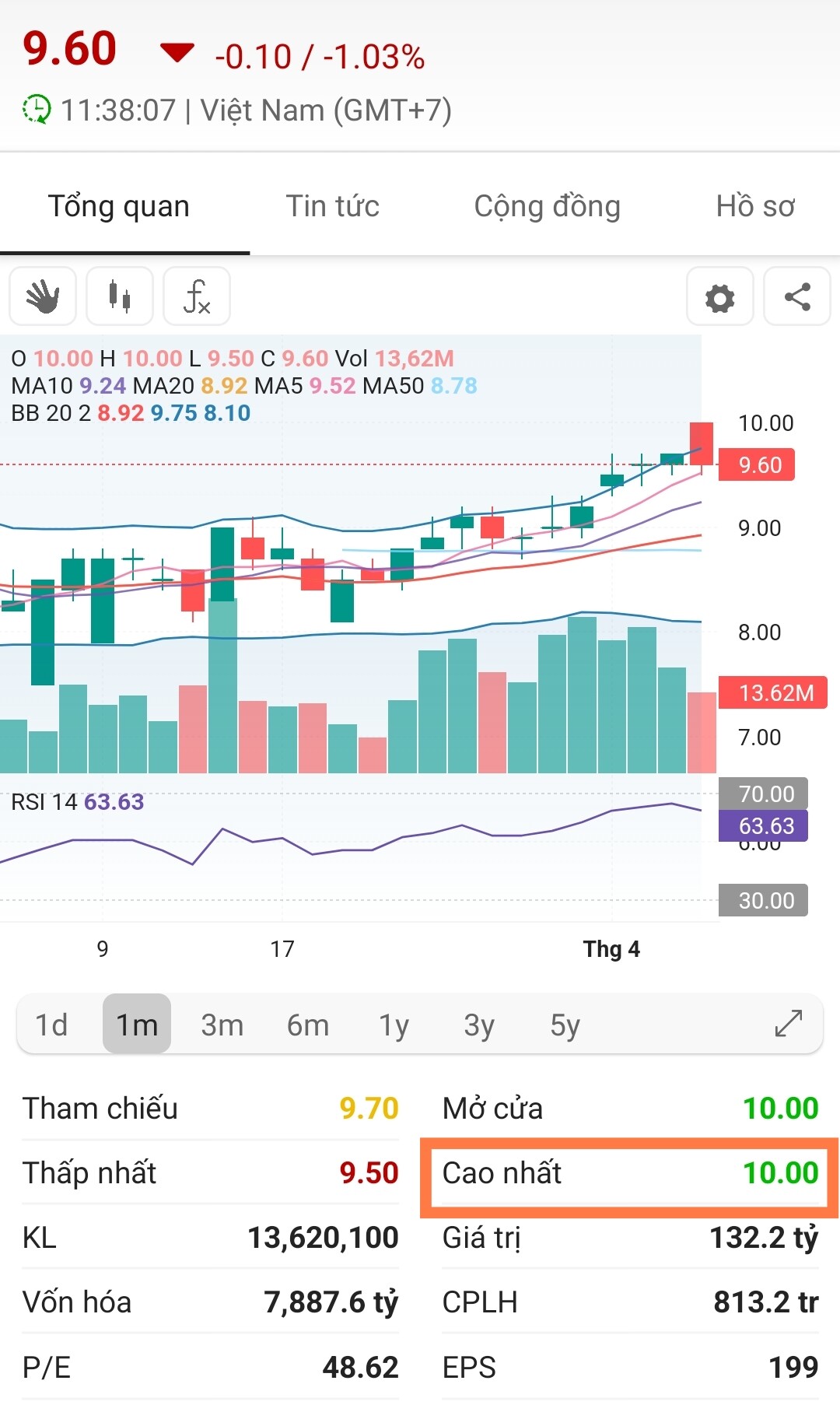Tap the clock icon beside the time
This screenshot has height=1405, width=840.
(36, 110)
